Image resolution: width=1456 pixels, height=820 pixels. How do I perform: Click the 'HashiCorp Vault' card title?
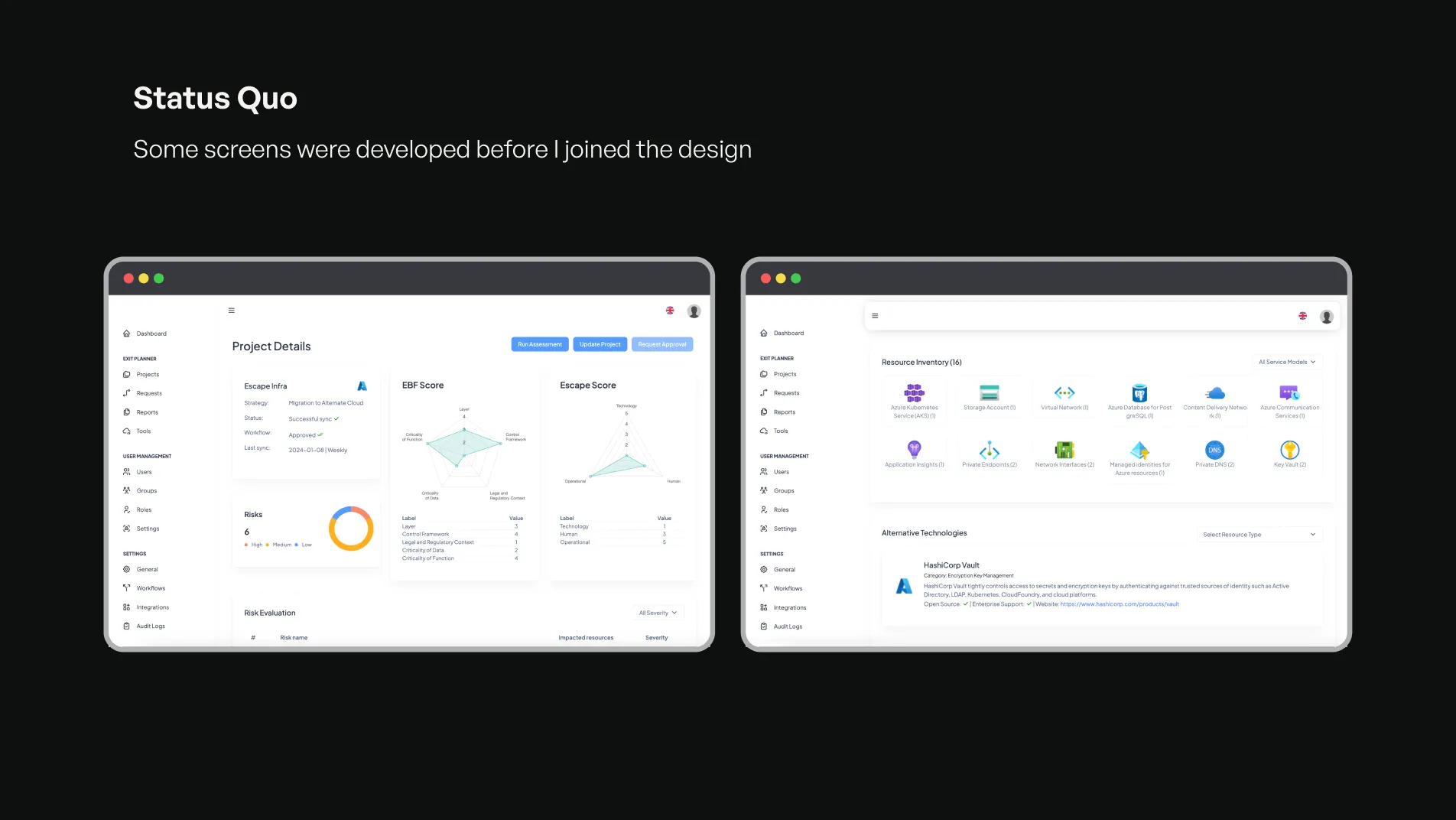pos(951,565)
